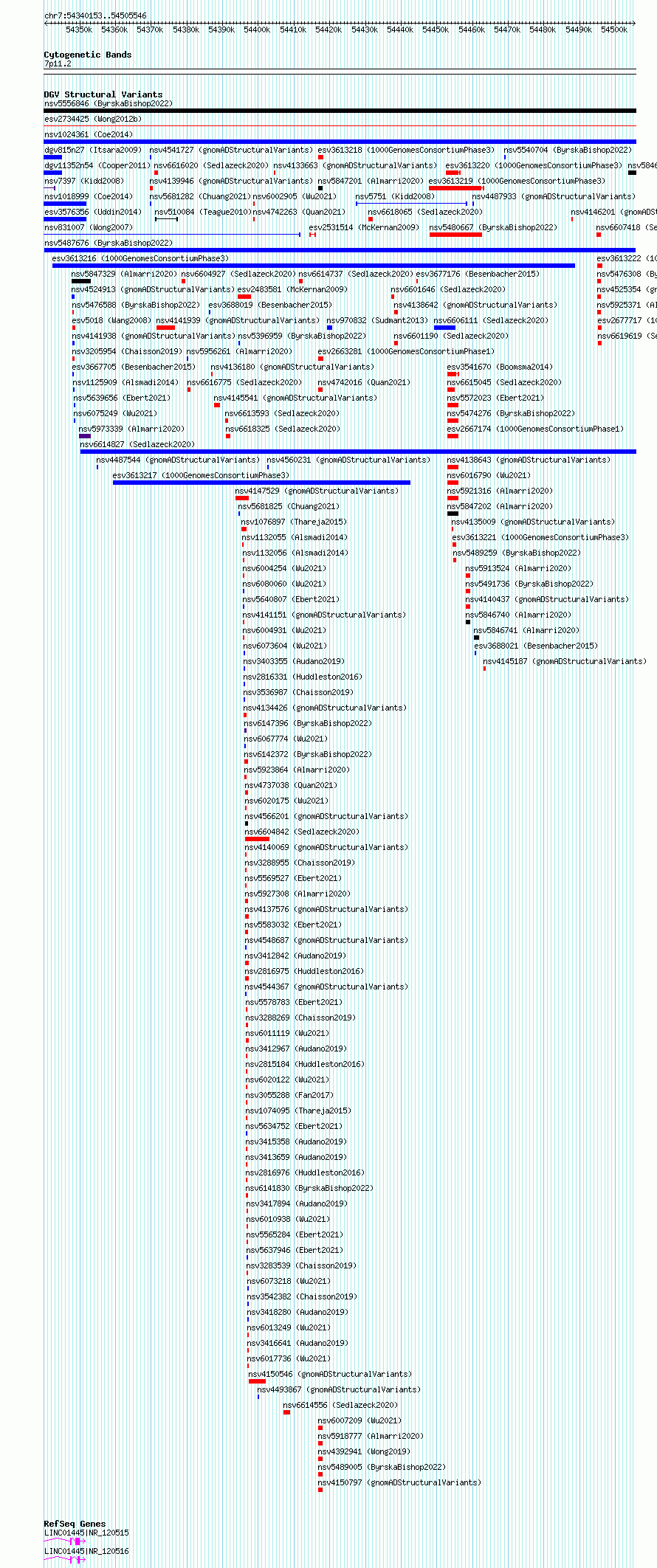Image resolution: width=657 pixels, height=1568 pixels.
Task: Click the RefSeq Genes track title
Action: point(75,1524)
